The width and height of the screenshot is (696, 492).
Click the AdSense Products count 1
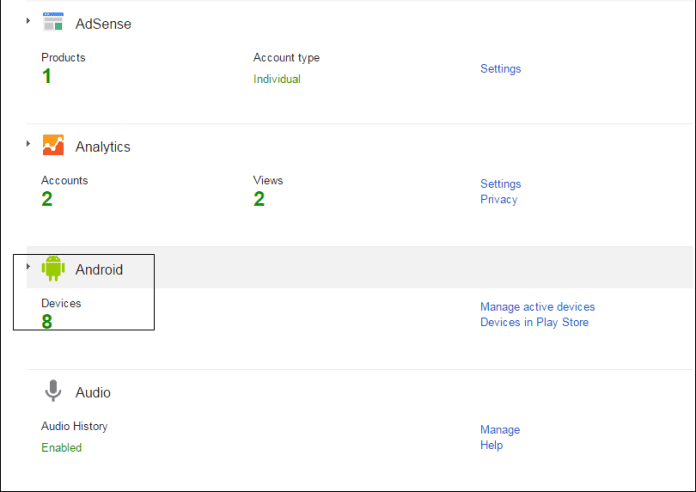(46, 76)
